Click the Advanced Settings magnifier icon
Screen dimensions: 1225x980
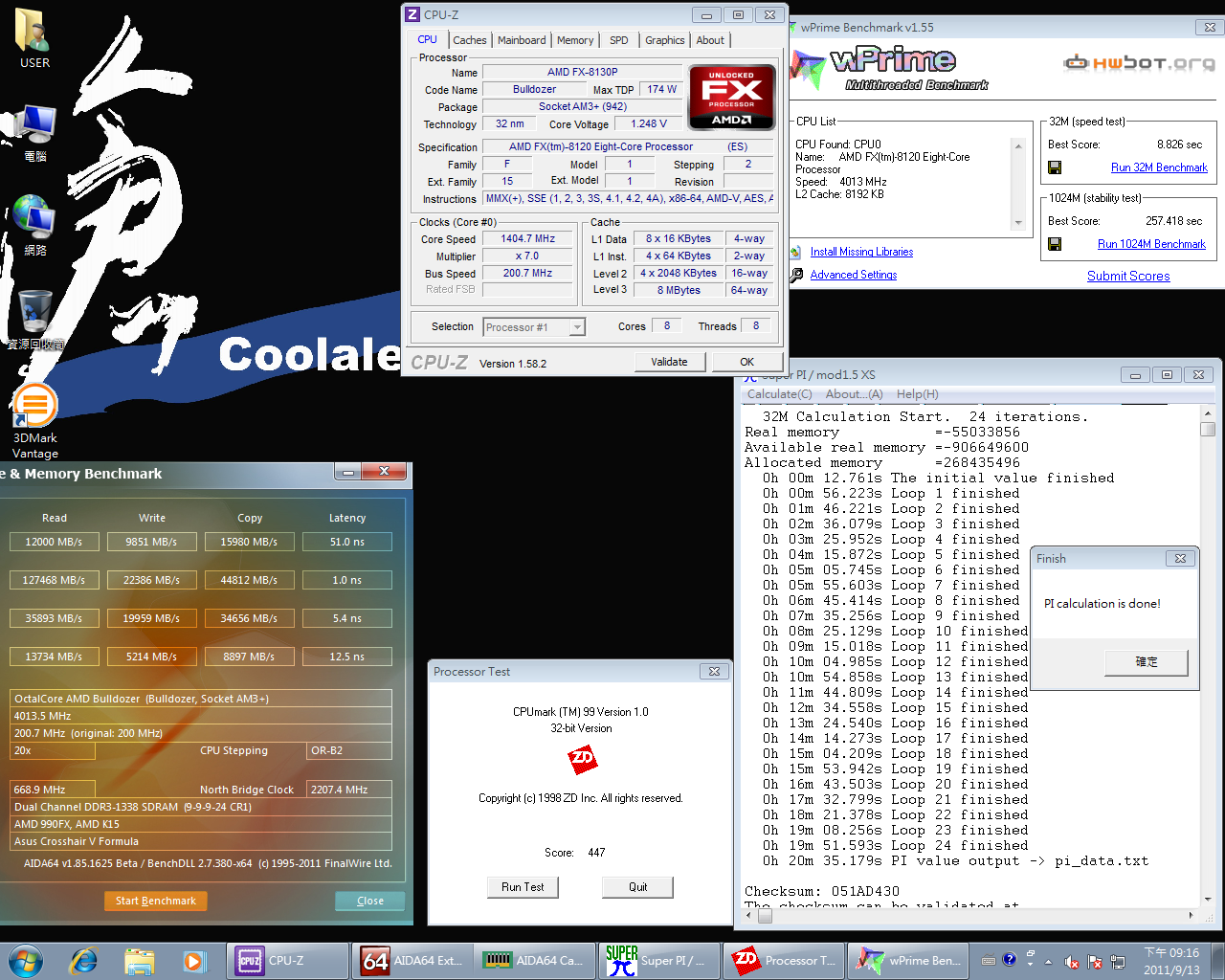point(797,276)
